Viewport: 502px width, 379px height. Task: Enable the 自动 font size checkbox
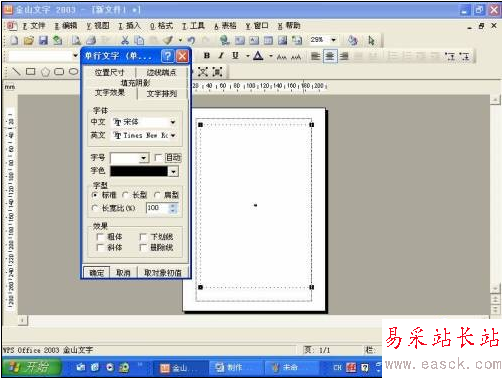click(x=159, y=157)
